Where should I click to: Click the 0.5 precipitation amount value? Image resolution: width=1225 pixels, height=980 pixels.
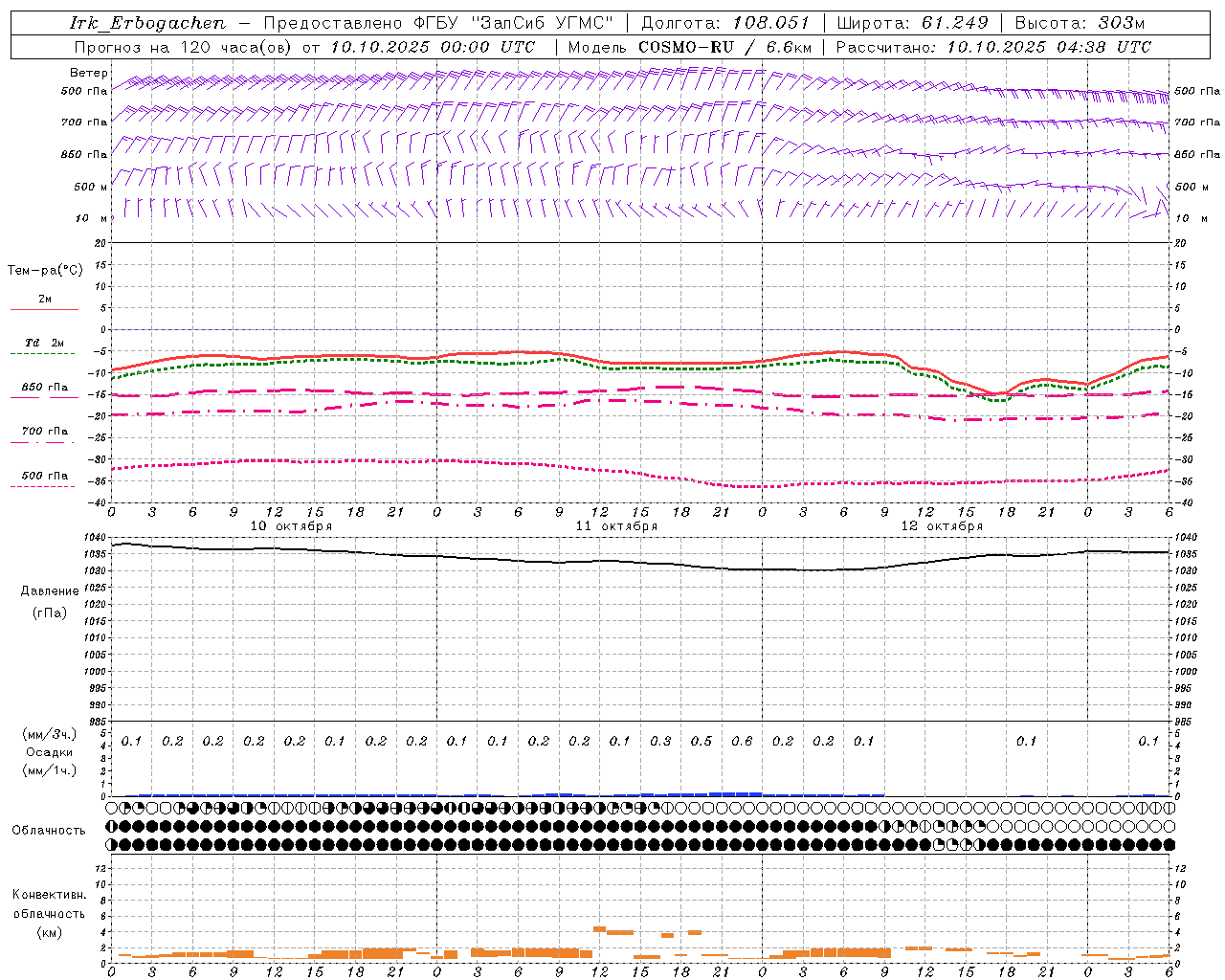click(x=702, y=741)
